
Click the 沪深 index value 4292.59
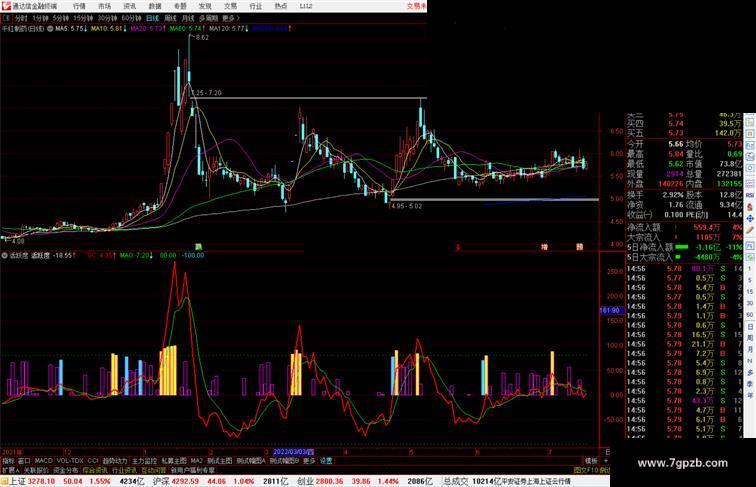point(186,481)
